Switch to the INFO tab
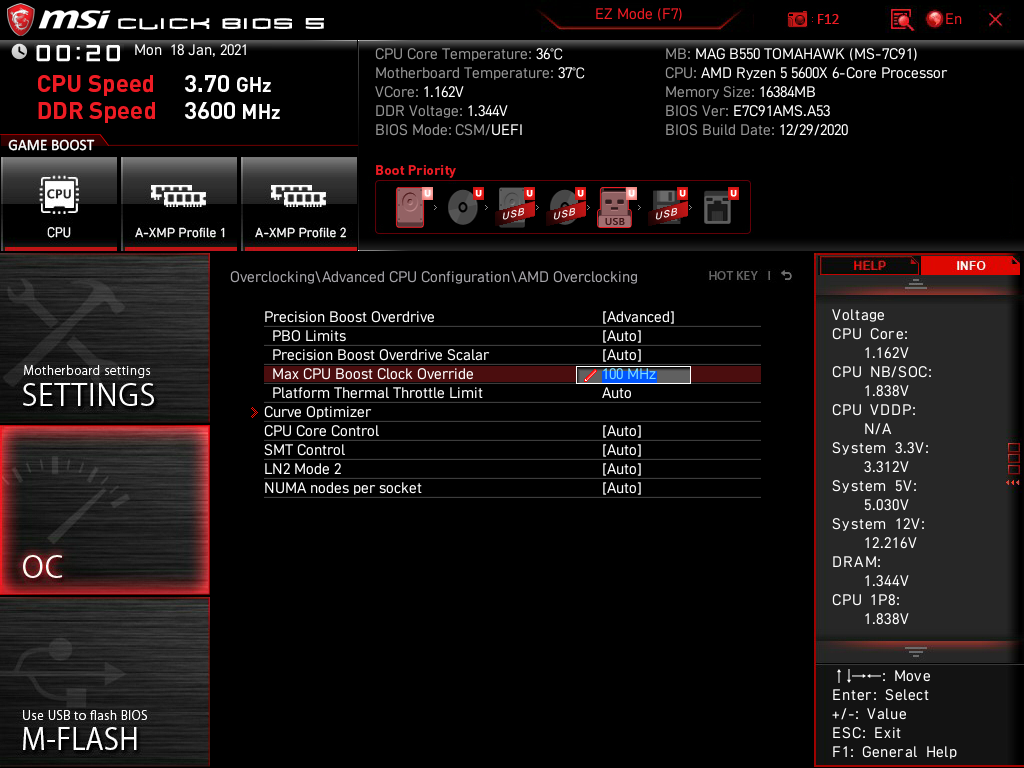Image resolution: width=1024 pixels, height=768 pixels. (x=970, y=265)
